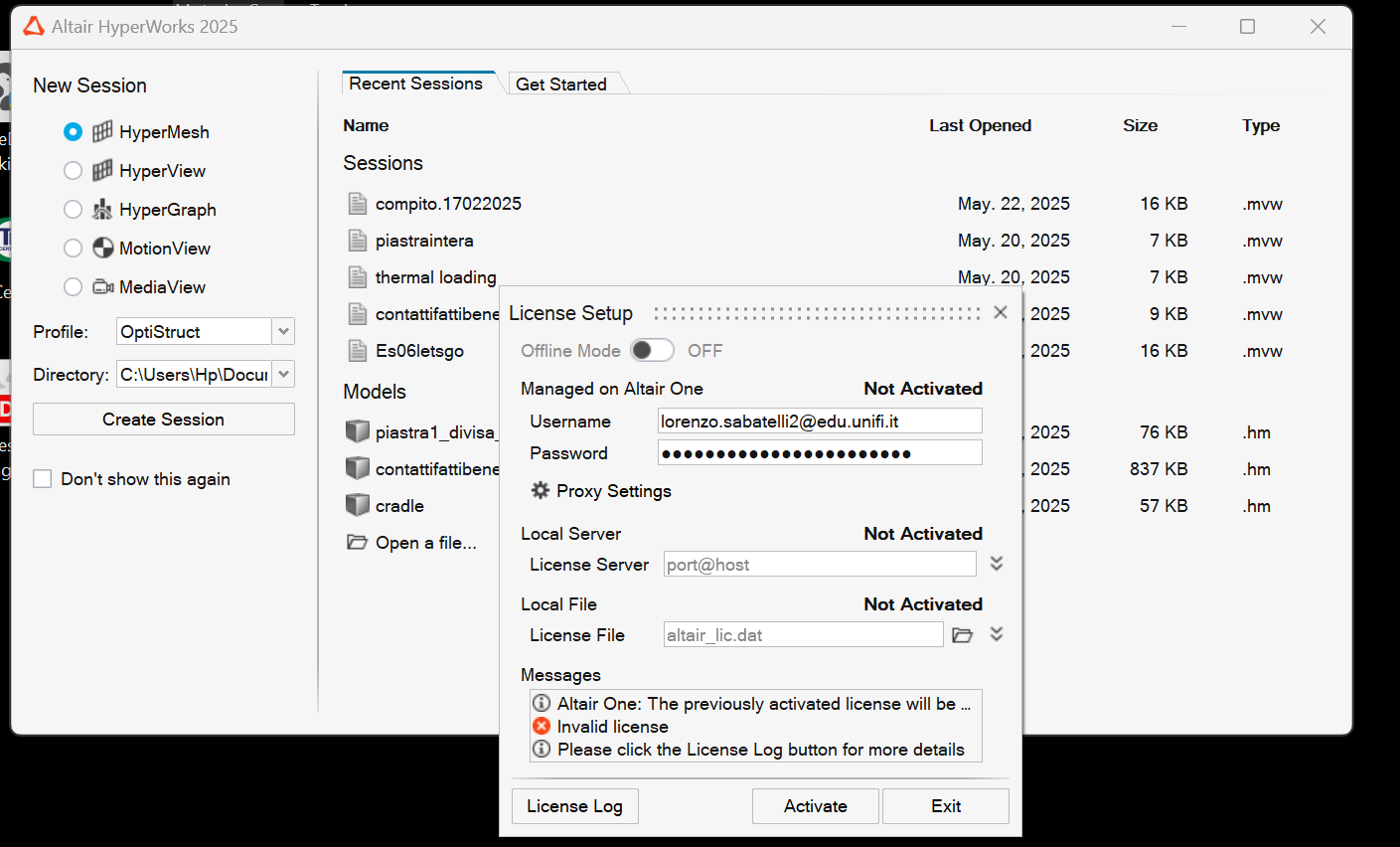Click the Directory path field
Image resolution: width=1400 pixels, height=847 pixels.
click(194, 374)
